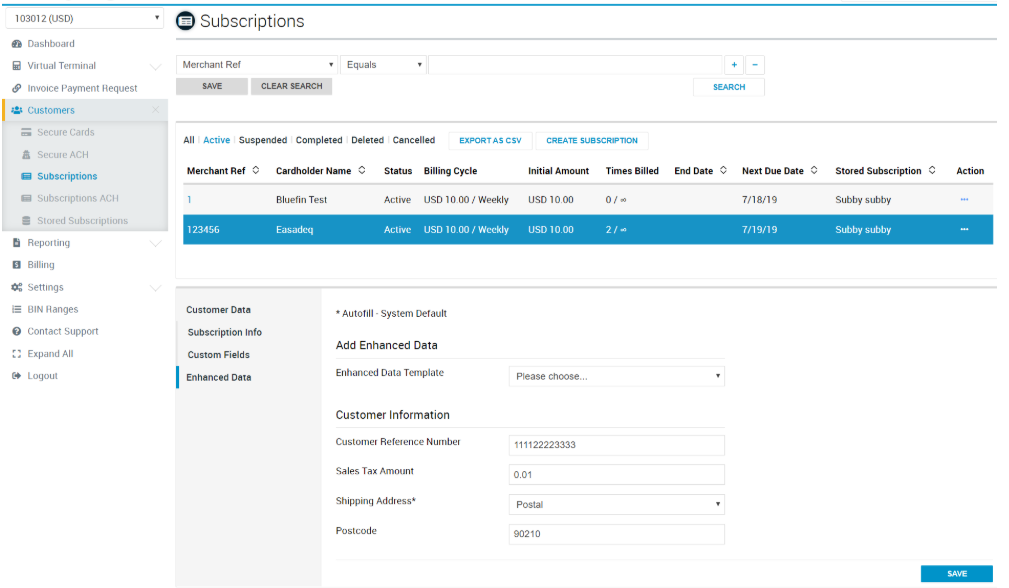Add search filter with plus button
The width and height of the screenshot is (1009, 588).
click(734, 65)
